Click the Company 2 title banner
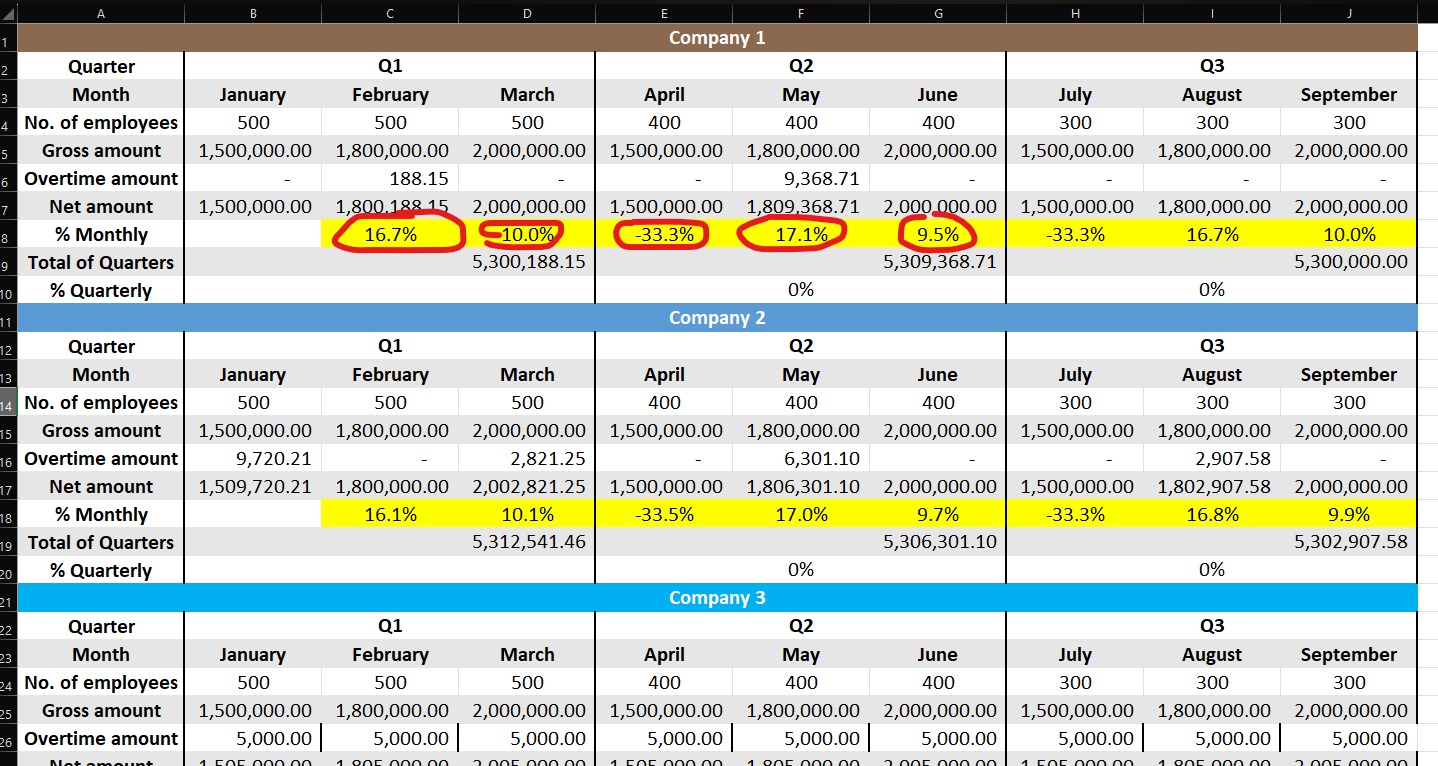This screenshot has height=766, width=1438. pos(717,318)
